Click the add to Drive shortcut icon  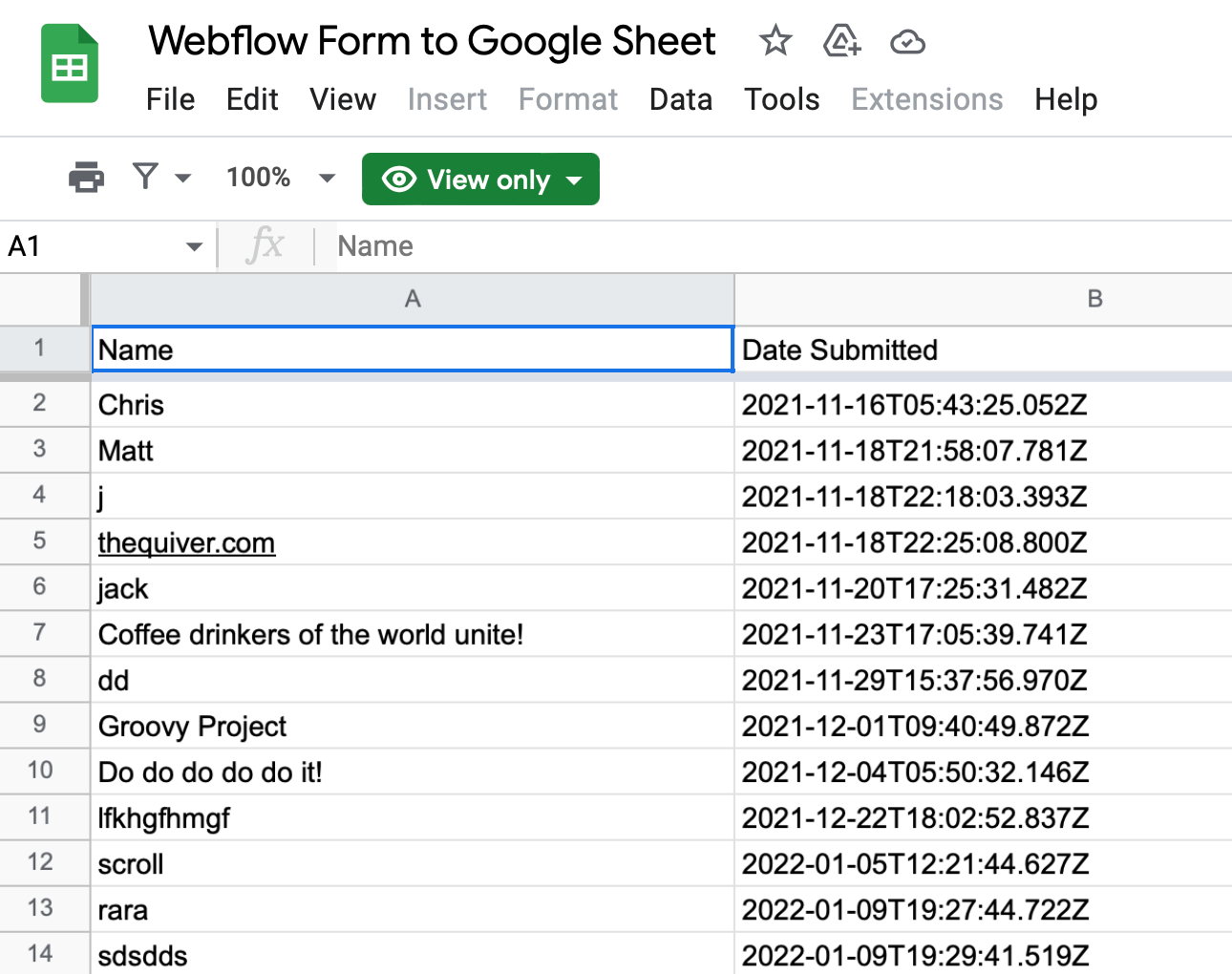(841, 41)
